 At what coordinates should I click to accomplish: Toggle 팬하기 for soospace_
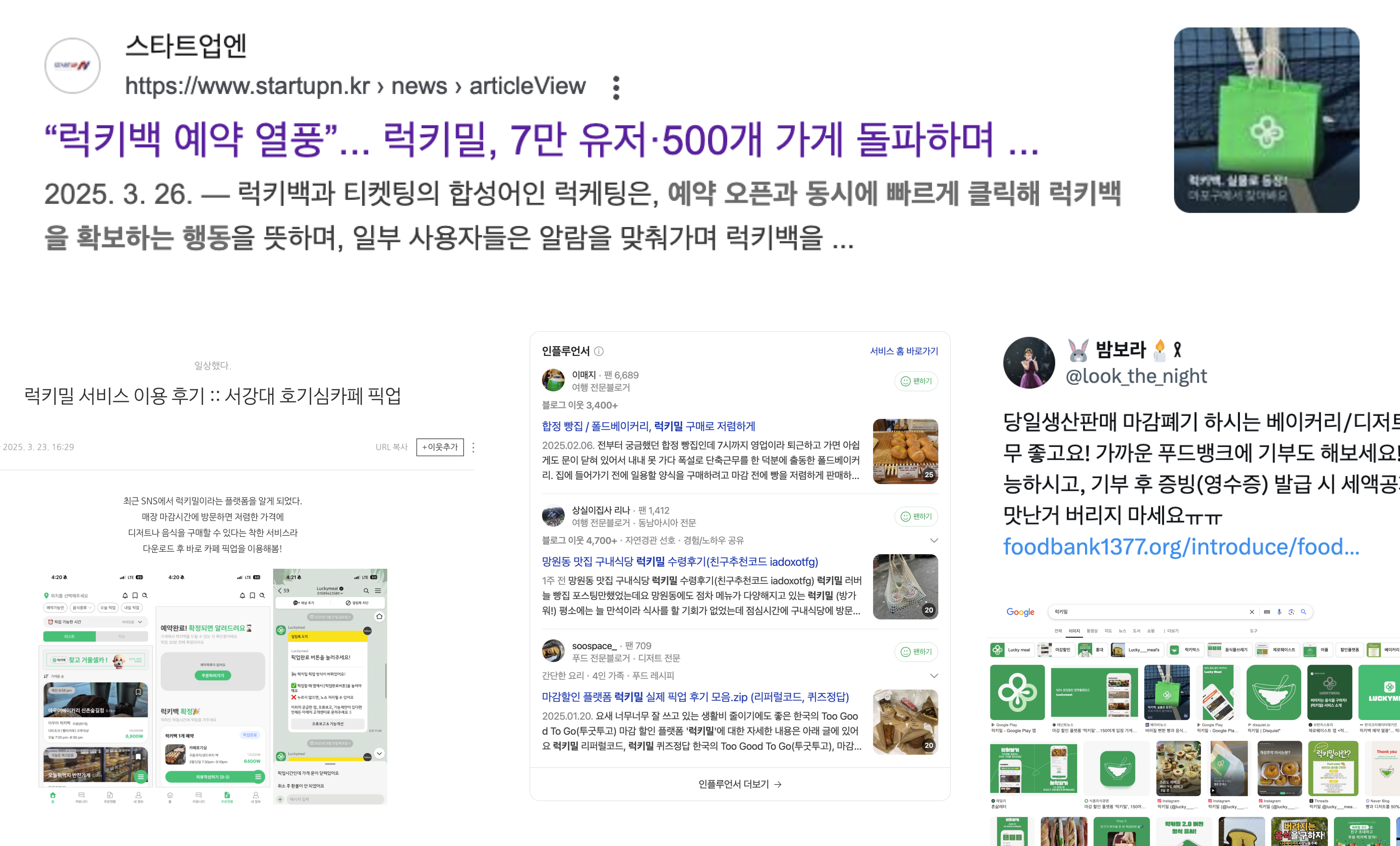click(916, 652)
